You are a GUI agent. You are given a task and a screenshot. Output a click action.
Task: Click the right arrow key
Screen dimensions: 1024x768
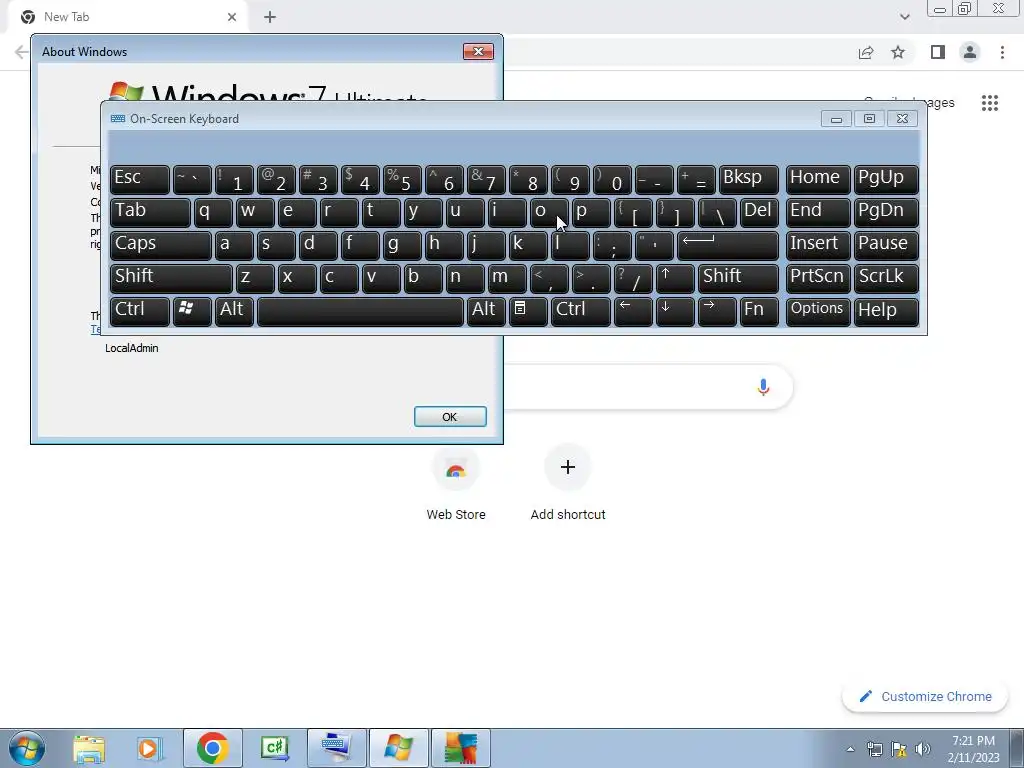pyautogui.click(x=717, y=311)
